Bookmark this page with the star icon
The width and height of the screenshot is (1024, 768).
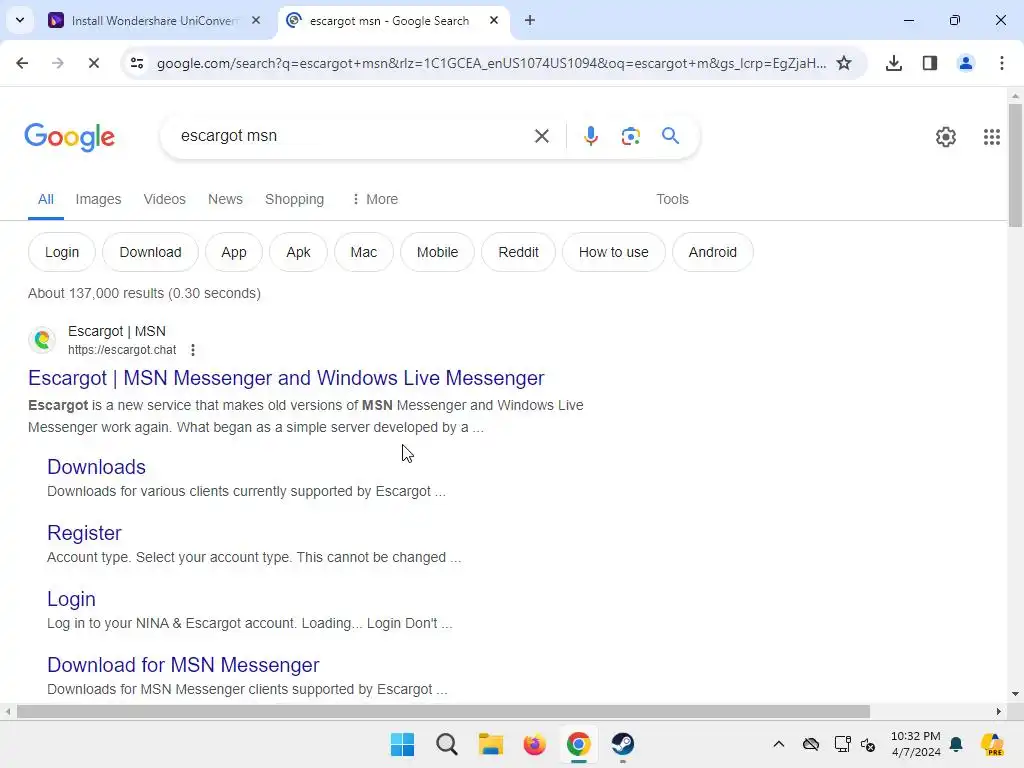pos(844,63)
